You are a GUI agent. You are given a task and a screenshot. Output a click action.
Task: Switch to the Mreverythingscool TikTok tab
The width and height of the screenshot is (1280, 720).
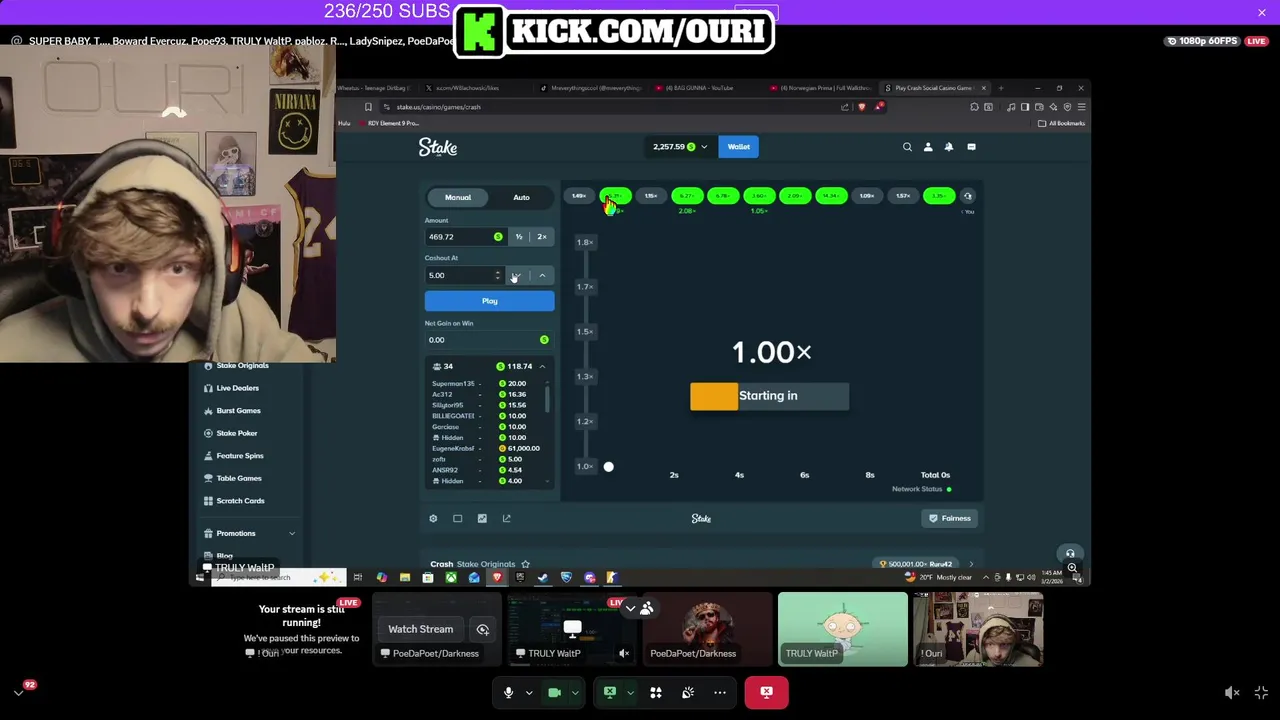point(590,88)
